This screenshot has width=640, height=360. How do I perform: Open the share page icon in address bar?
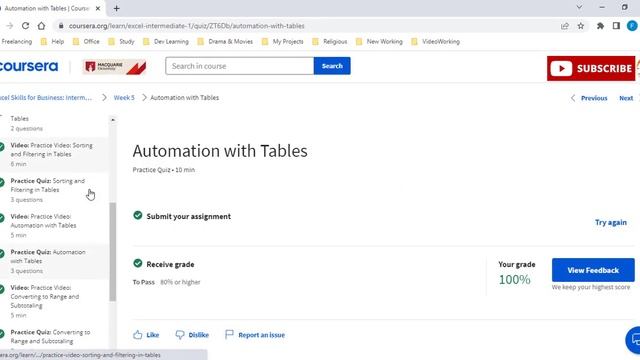tap(564, 26)
